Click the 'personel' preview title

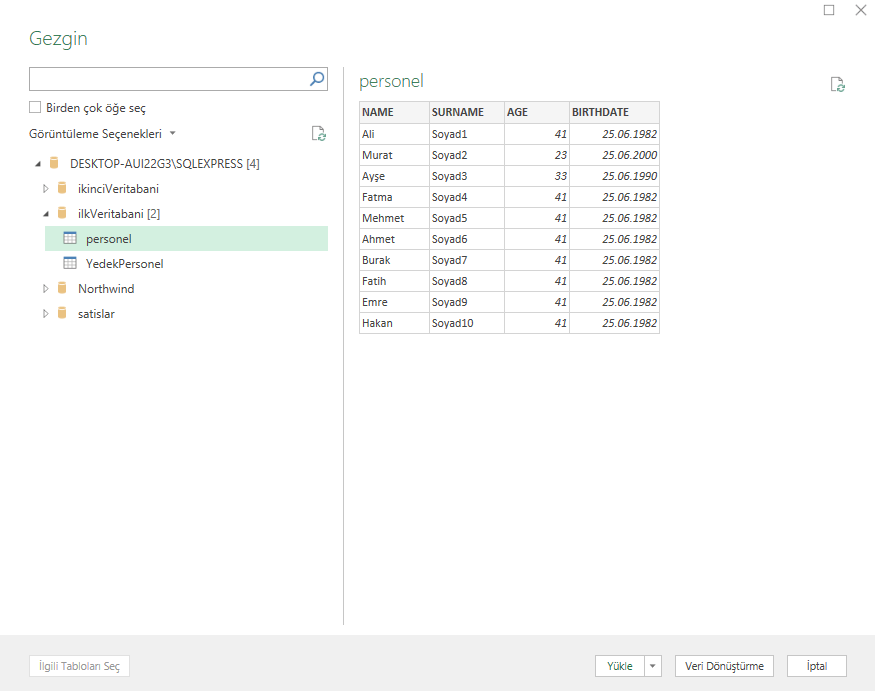pos(391,81)
